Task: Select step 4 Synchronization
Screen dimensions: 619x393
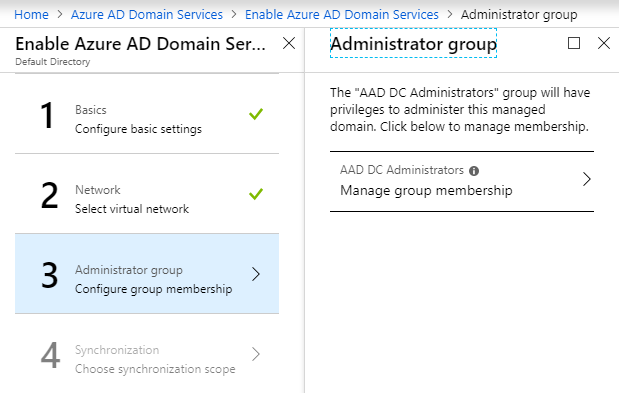Action: pos(147,354)
